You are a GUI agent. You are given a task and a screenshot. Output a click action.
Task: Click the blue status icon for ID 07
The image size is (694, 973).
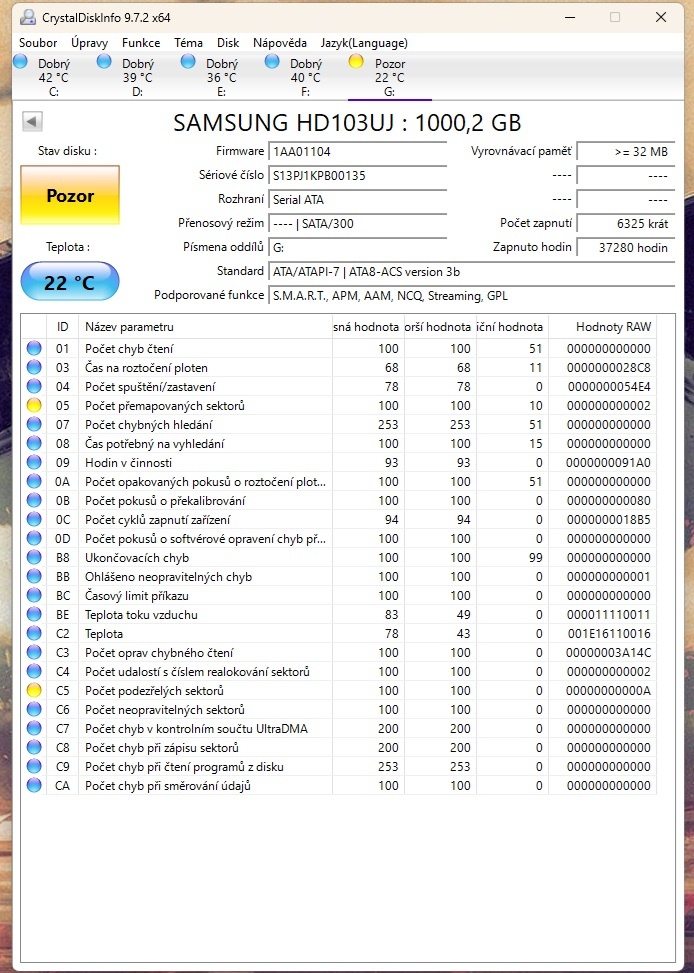[34, 424]
